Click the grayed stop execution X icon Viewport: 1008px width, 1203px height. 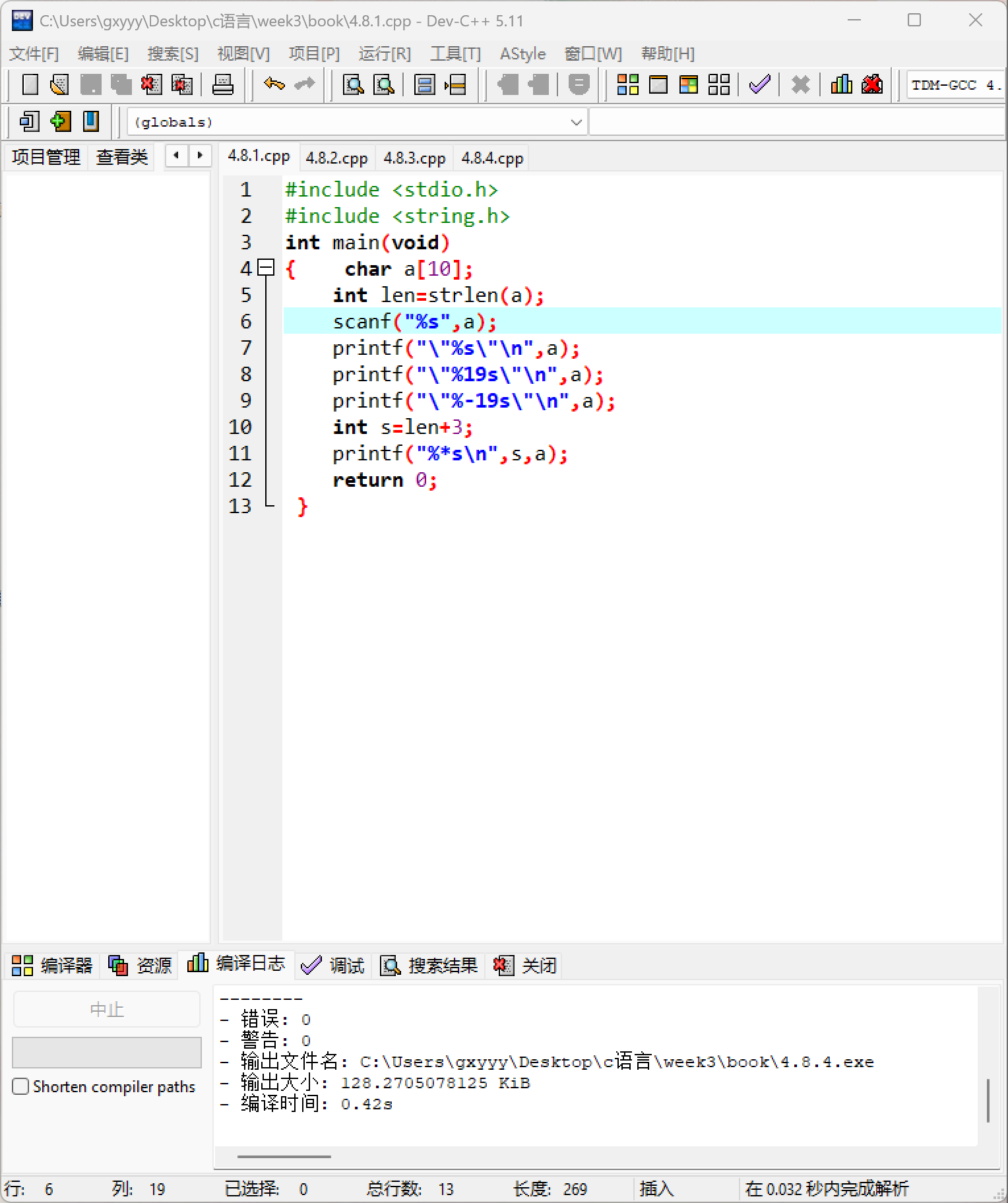800,85
